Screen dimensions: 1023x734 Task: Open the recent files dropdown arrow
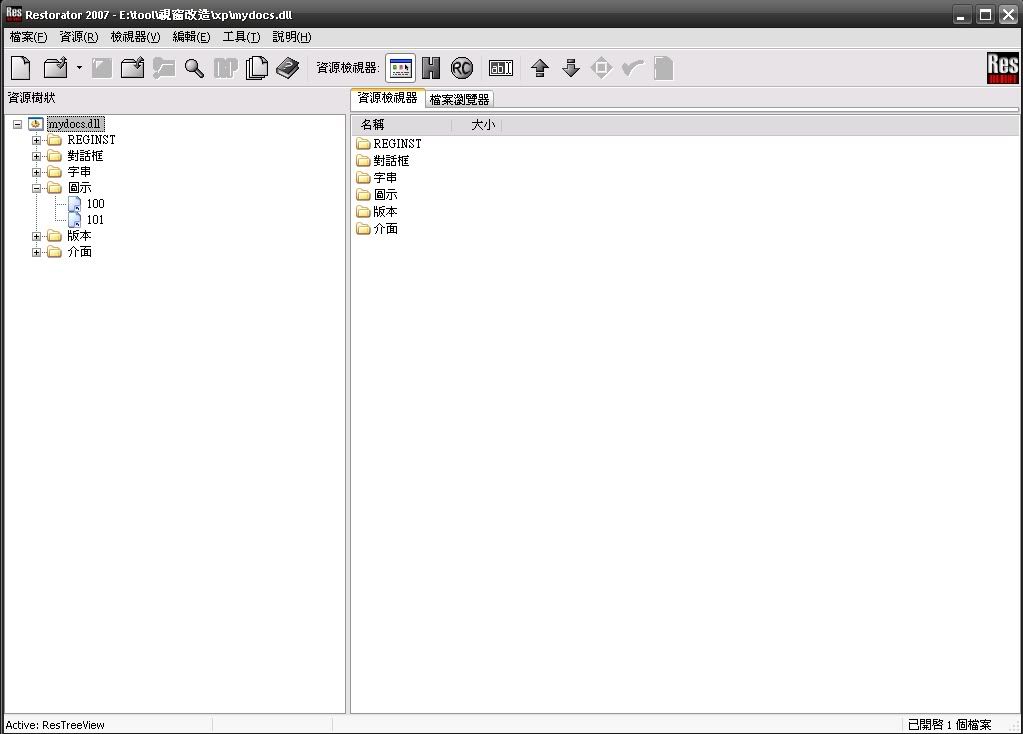(x=79, y=68)
